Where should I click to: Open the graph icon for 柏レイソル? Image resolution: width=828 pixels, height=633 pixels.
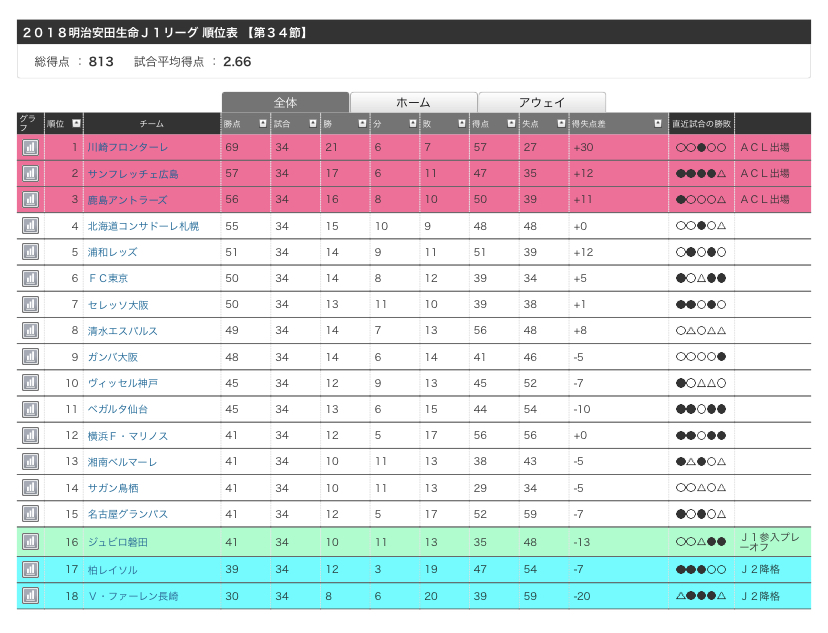tap(30, 569)
